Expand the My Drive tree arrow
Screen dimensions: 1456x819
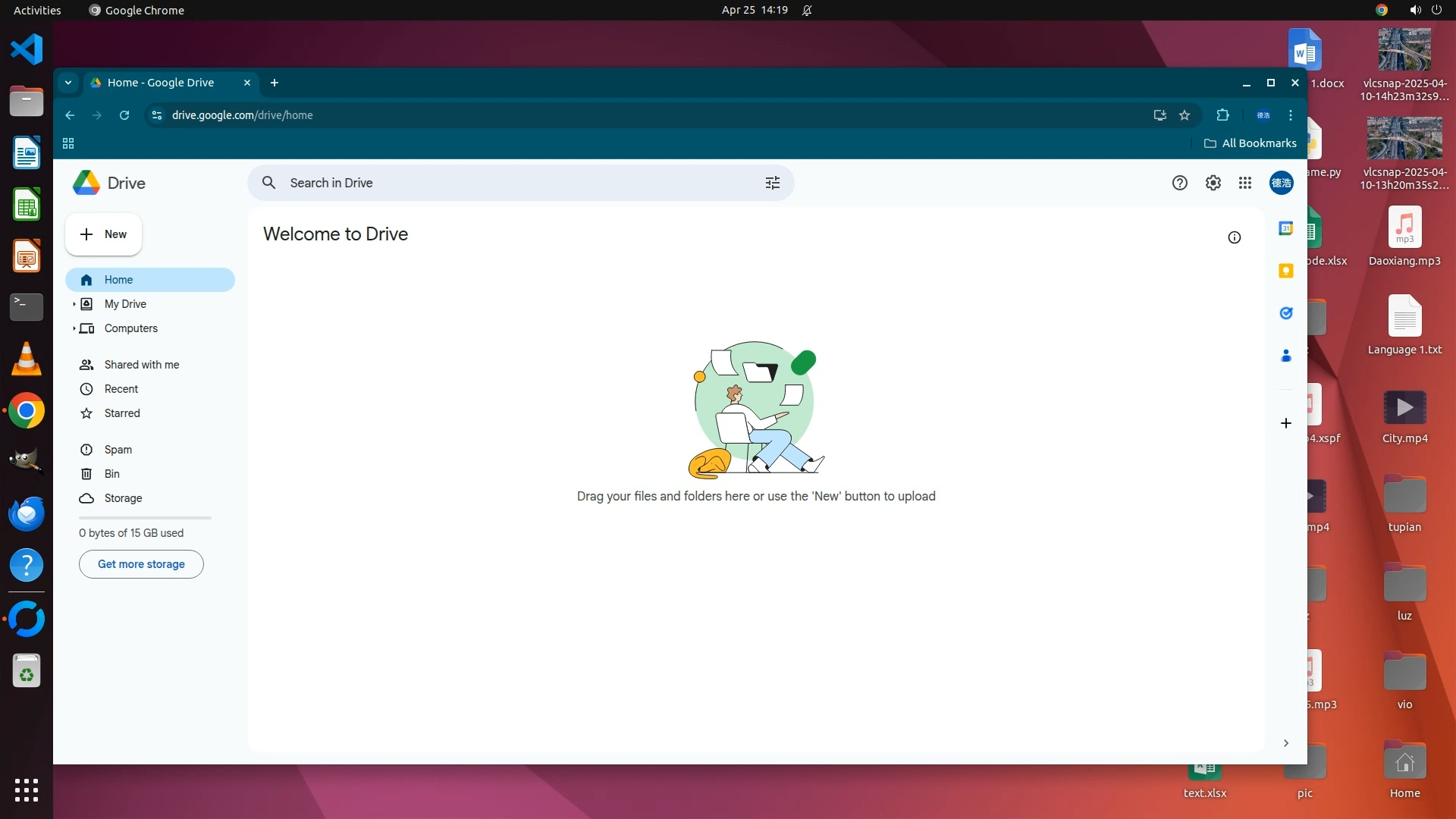[x=74, y=304]
